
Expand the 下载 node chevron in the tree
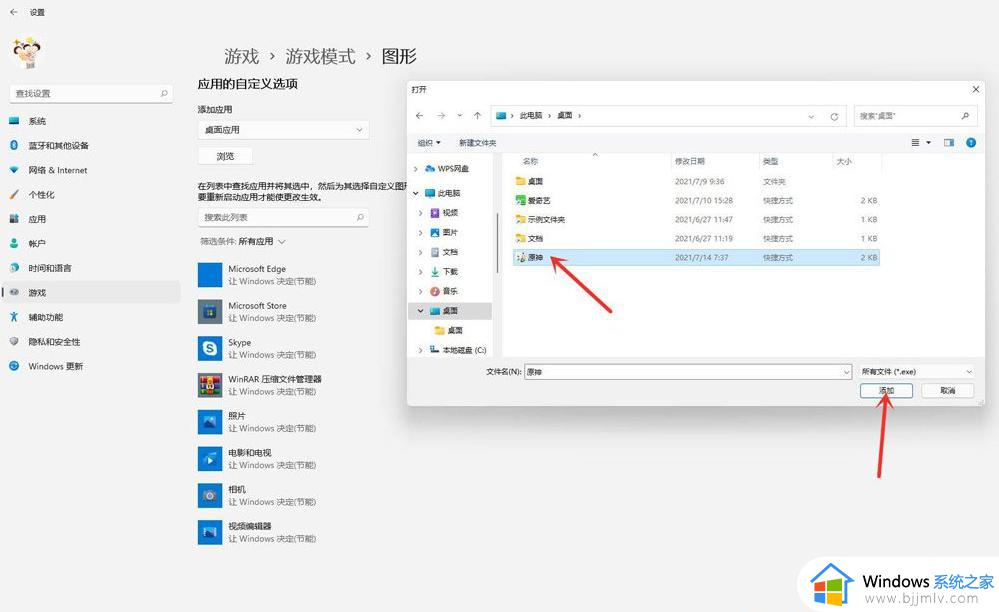(x=420, y=272)
